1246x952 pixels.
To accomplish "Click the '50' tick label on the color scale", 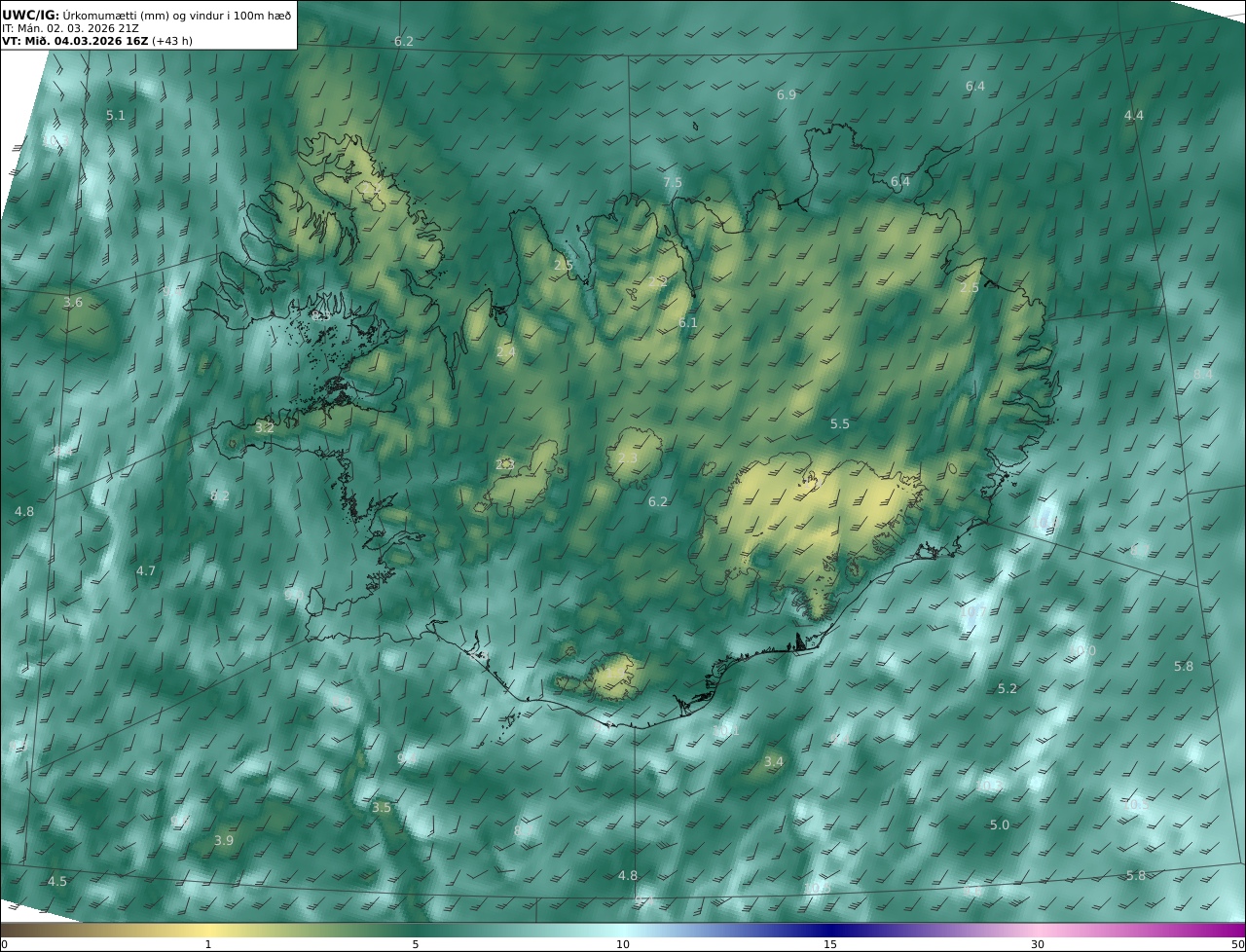I will tap(1238, 944).
